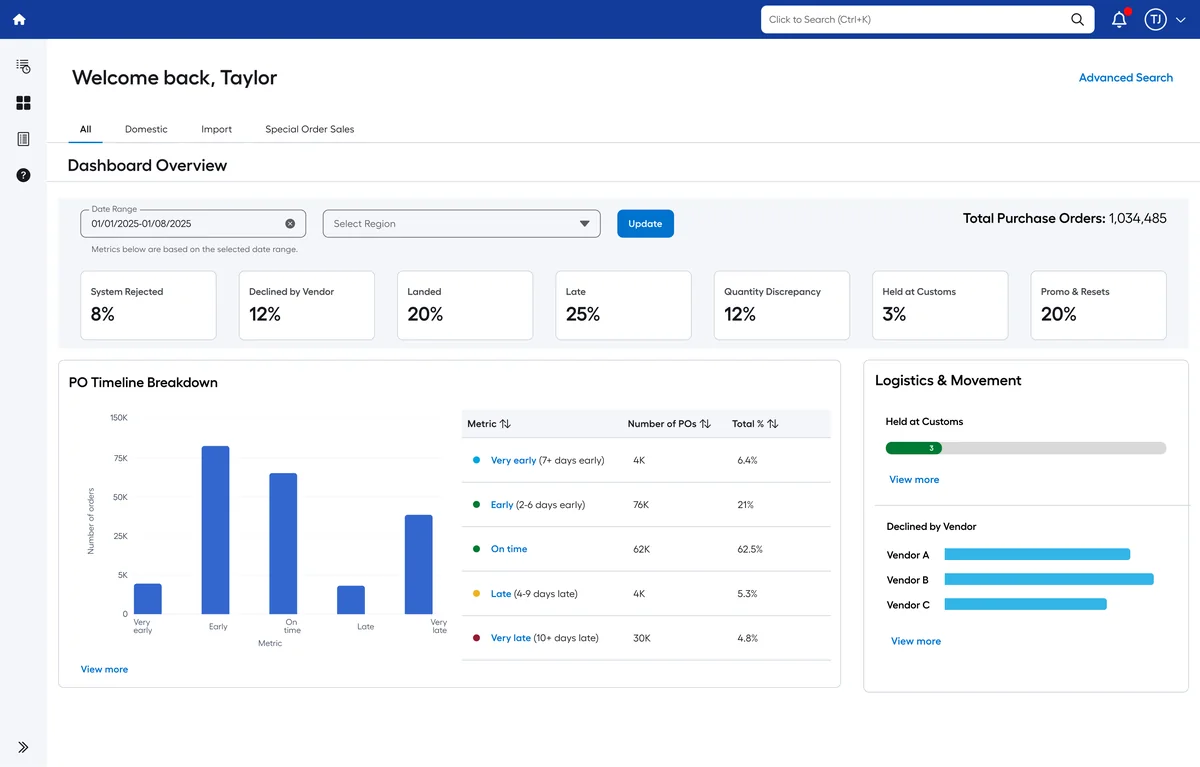Switch to the Domestic tab
1200x767 pixels.
tap(146, 129)
